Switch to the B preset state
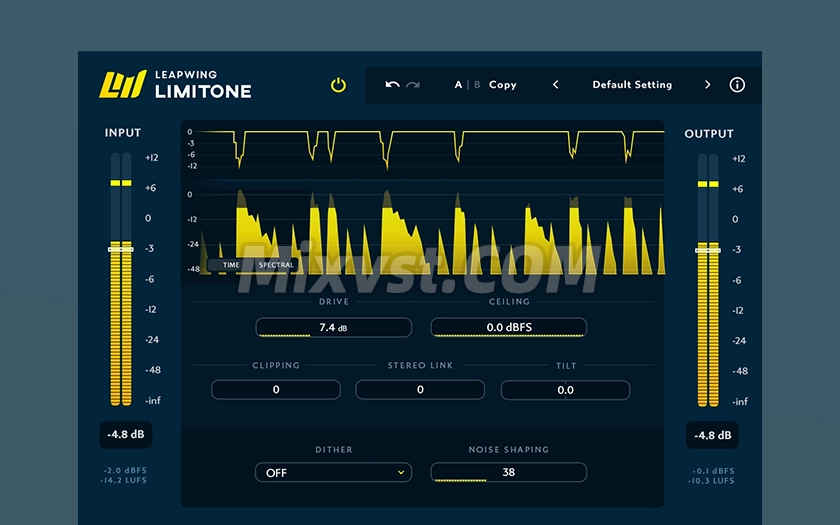The width and height of the screenshot is (840, 525). (477, 85)
